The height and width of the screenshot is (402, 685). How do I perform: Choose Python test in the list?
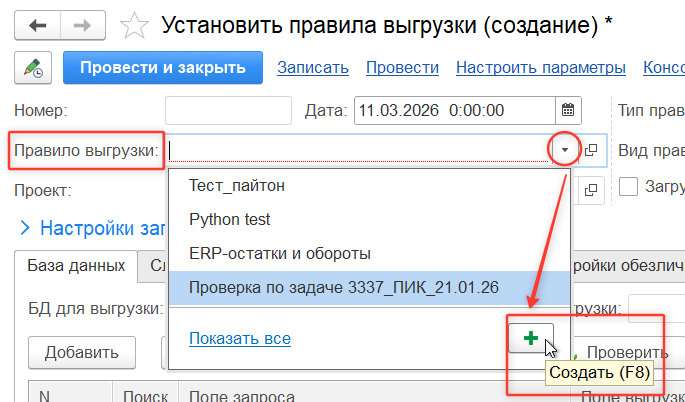[230, 219]
